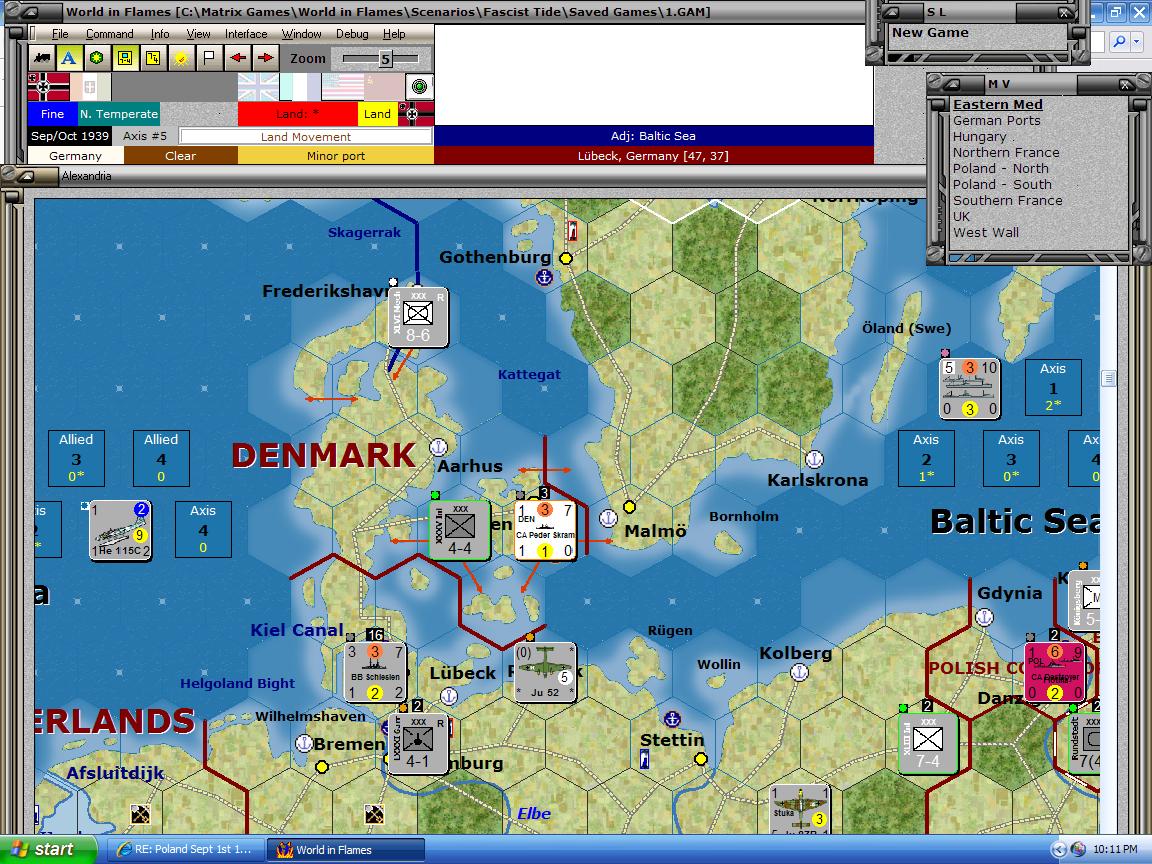
Task: Click the tank unit toolbar icon
Action: pos(42,58)
